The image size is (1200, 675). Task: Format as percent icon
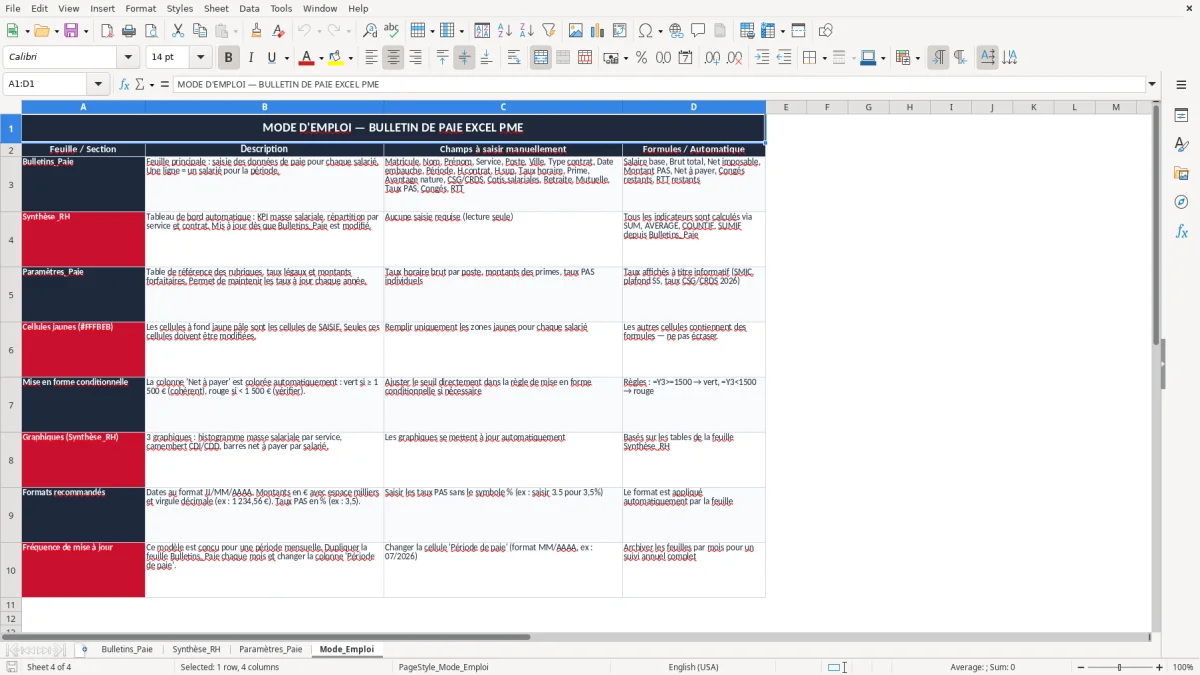pyautogui.click(x=641, y=58)
